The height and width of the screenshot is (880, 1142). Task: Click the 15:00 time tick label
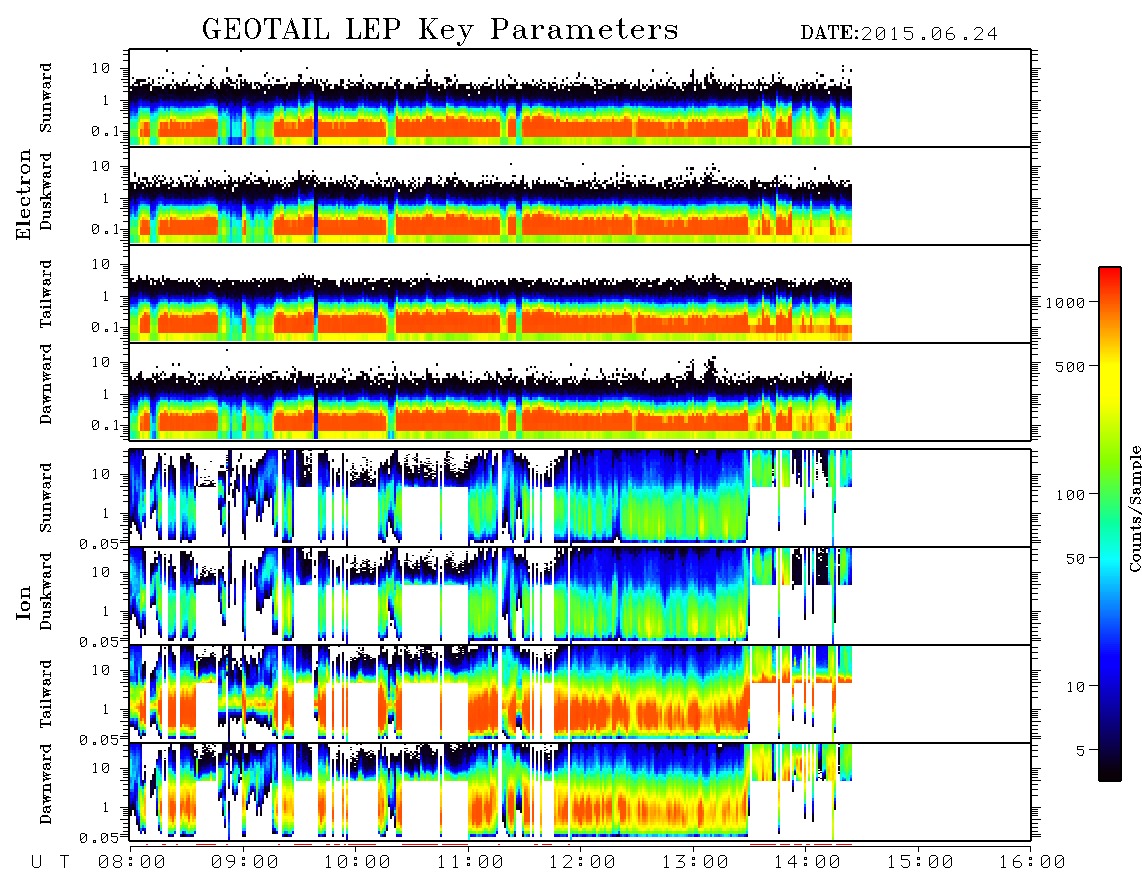[x=920, y=863]
